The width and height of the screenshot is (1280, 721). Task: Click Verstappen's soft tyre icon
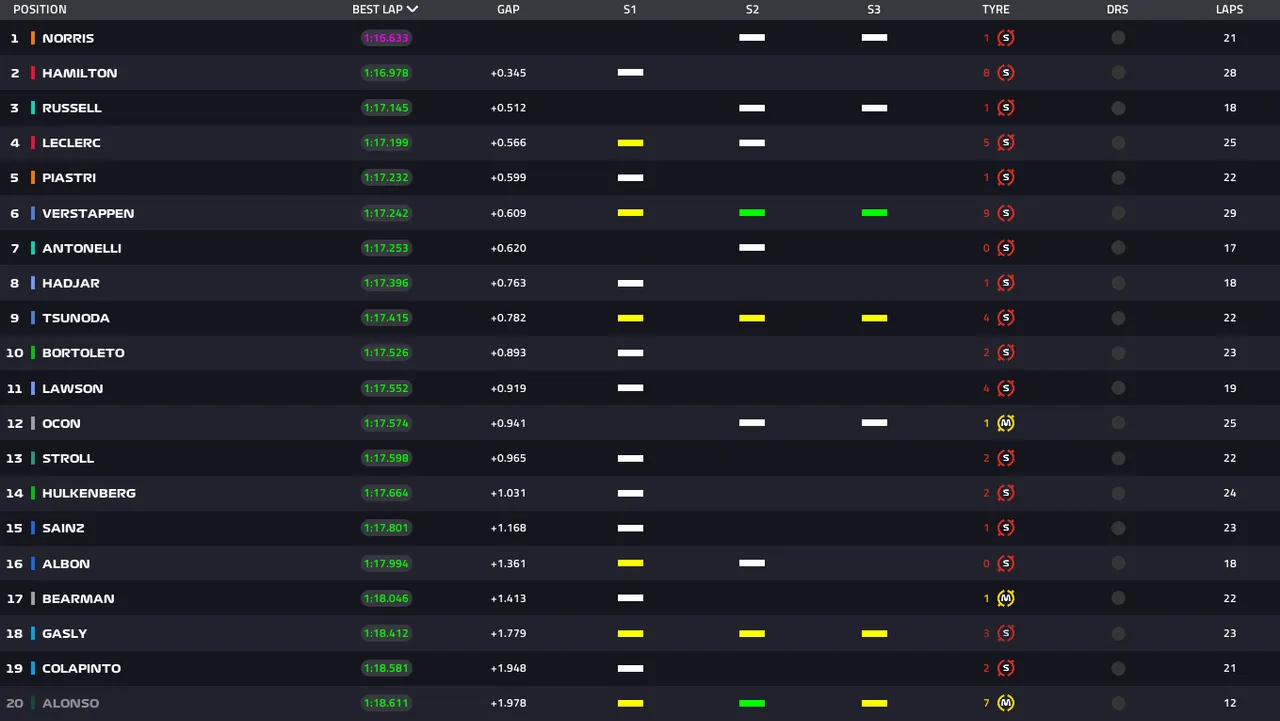1006,213
